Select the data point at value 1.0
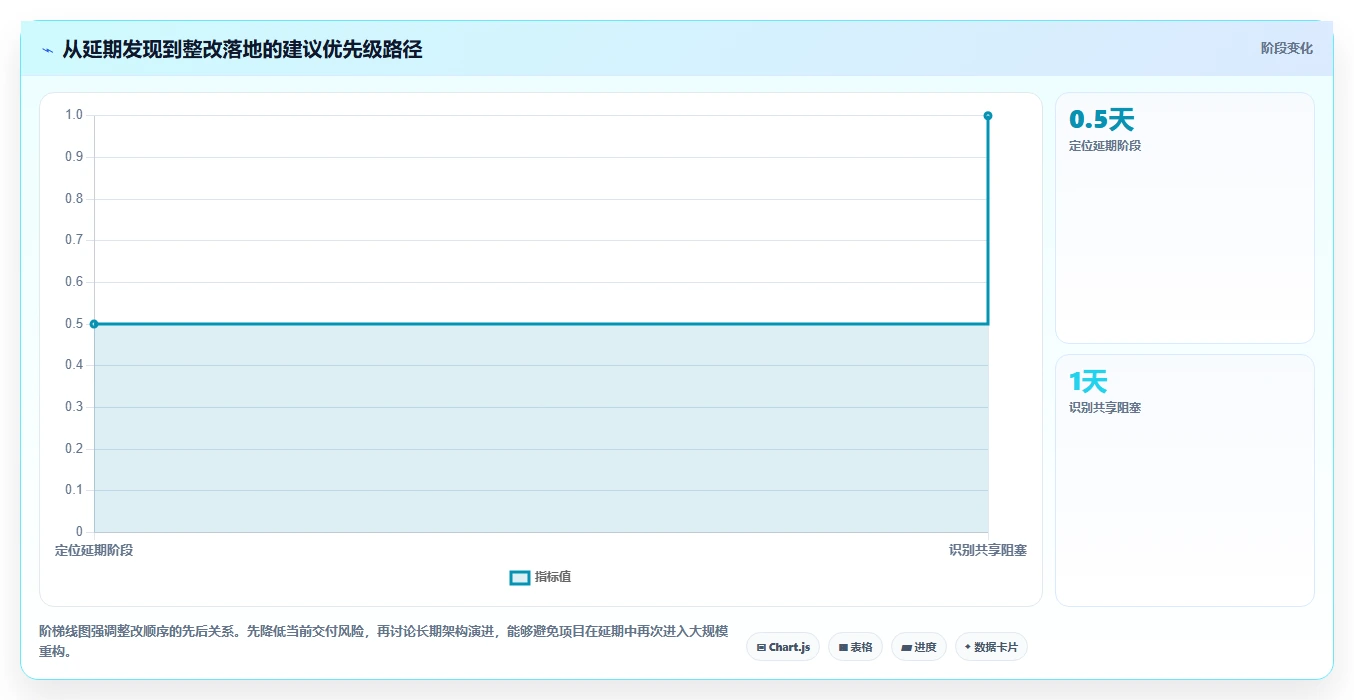This screenshot has height=700, width=1354. pyautogui.click(x=988, y=116)
